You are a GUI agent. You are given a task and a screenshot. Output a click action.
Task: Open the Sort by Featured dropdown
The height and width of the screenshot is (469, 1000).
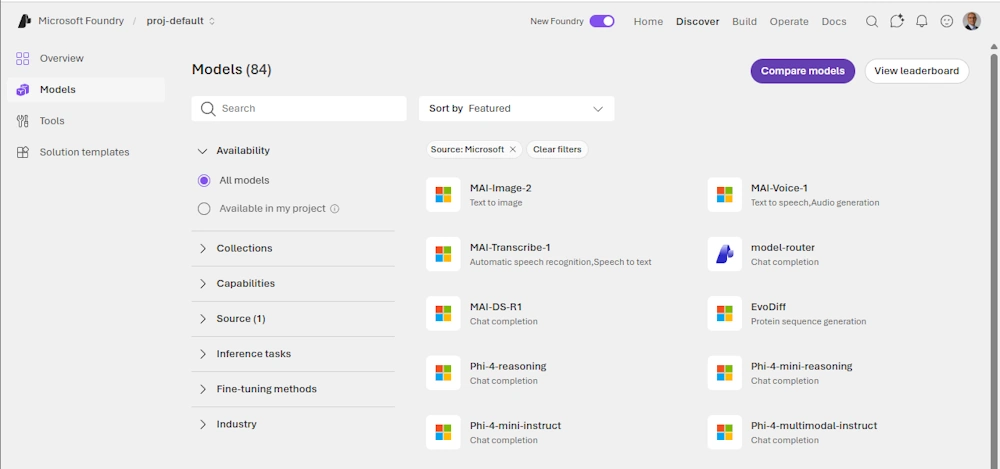pyautogui.click(x=516, y=108)
